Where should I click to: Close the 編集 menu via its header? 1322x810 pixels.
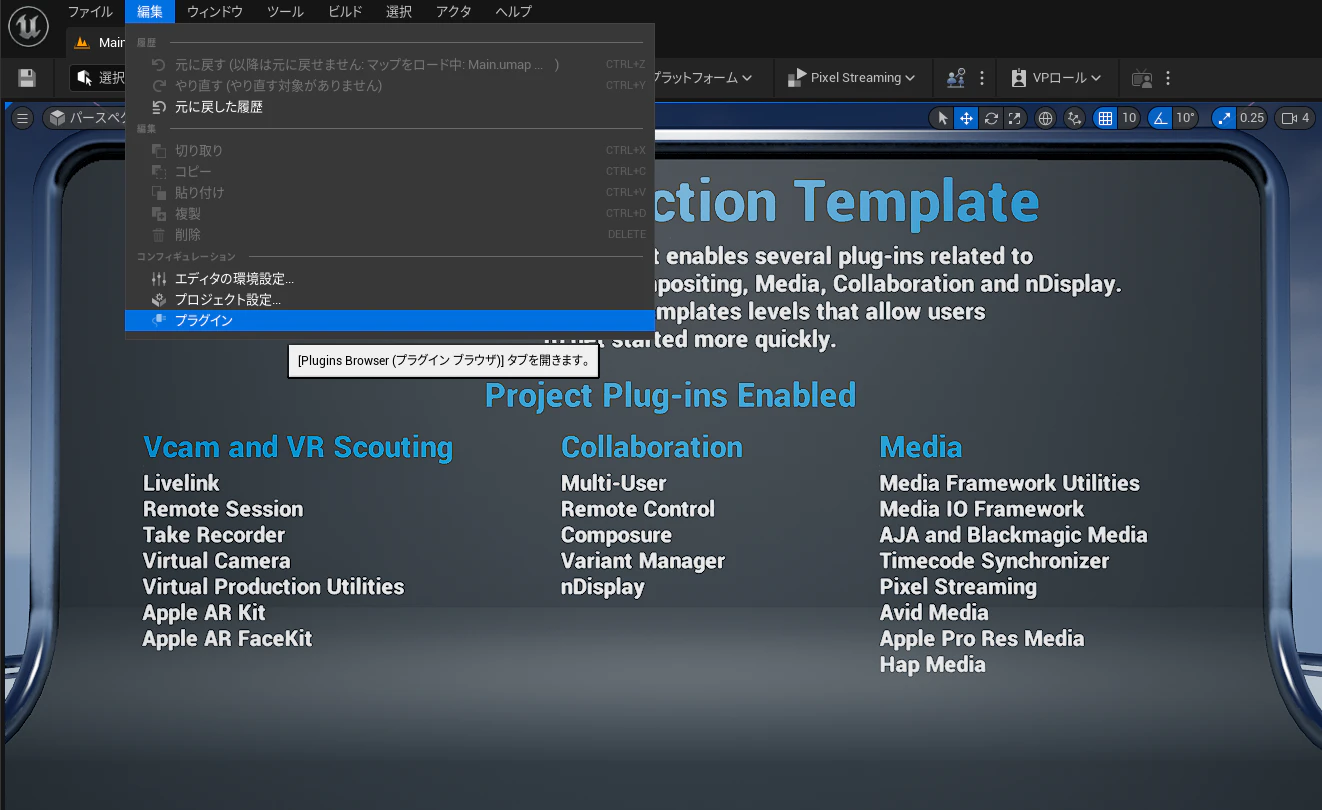pos(150,12)
